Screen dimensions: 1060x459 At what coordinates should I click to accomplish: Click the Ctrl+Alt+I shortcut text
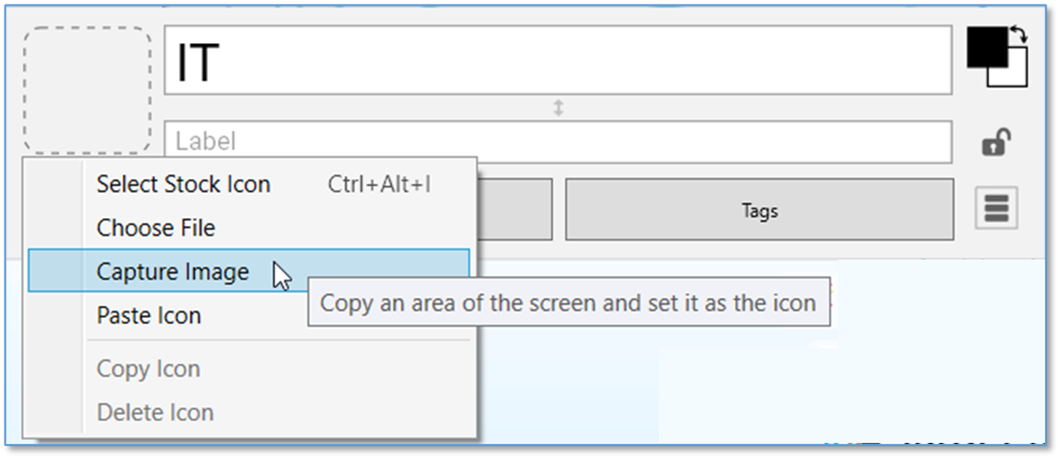[x=379, y=184]
